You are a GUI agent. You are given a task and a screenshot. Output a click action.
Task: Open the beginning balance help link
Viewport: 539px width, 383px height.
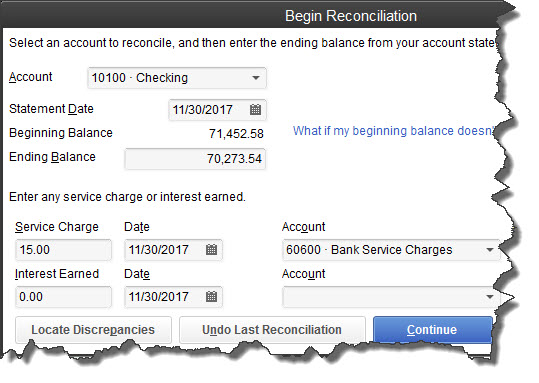[x=394, y=131]
